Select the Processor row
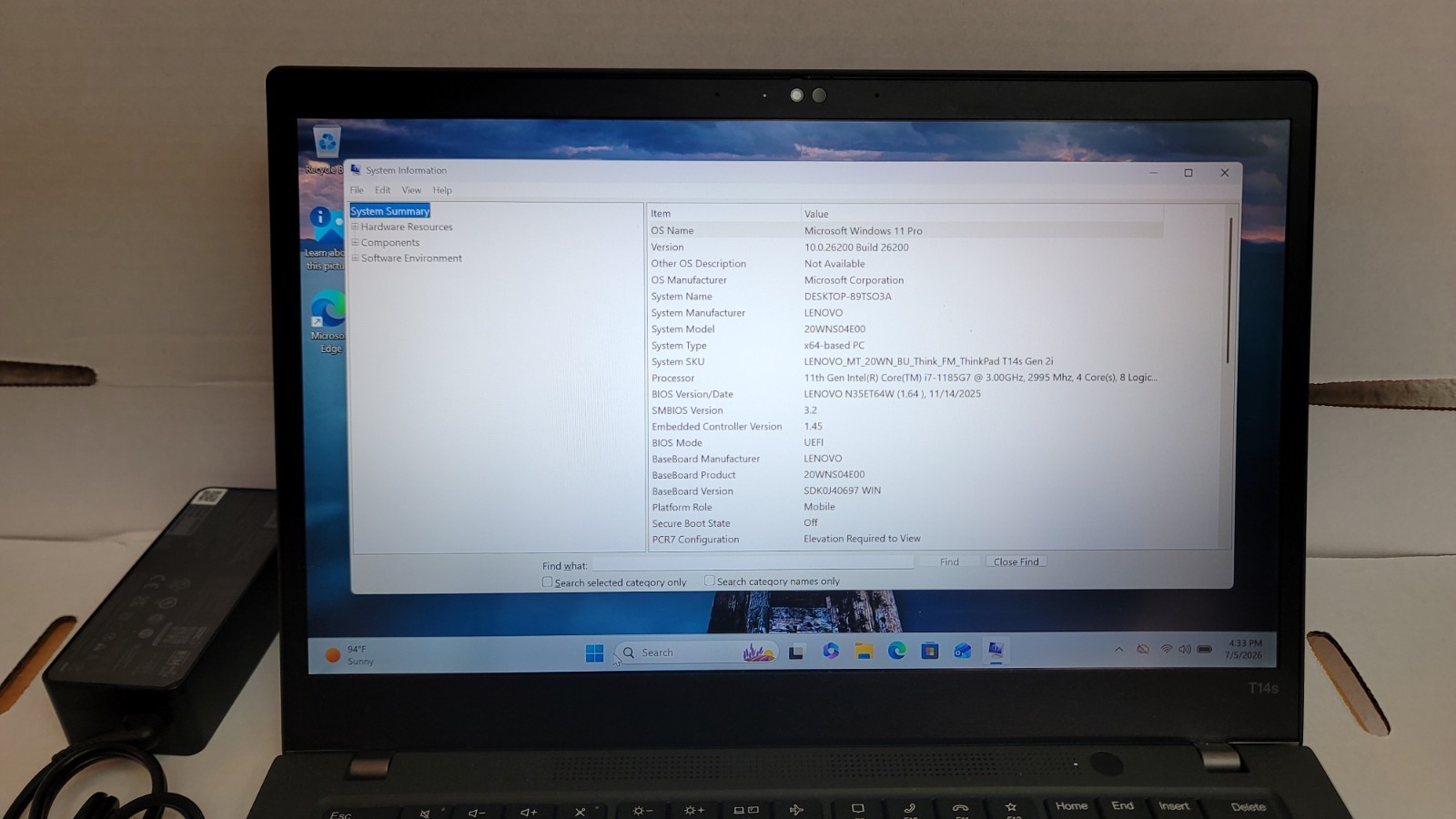This screenshot has width=1456, height=819. click(x=905, y=378)
